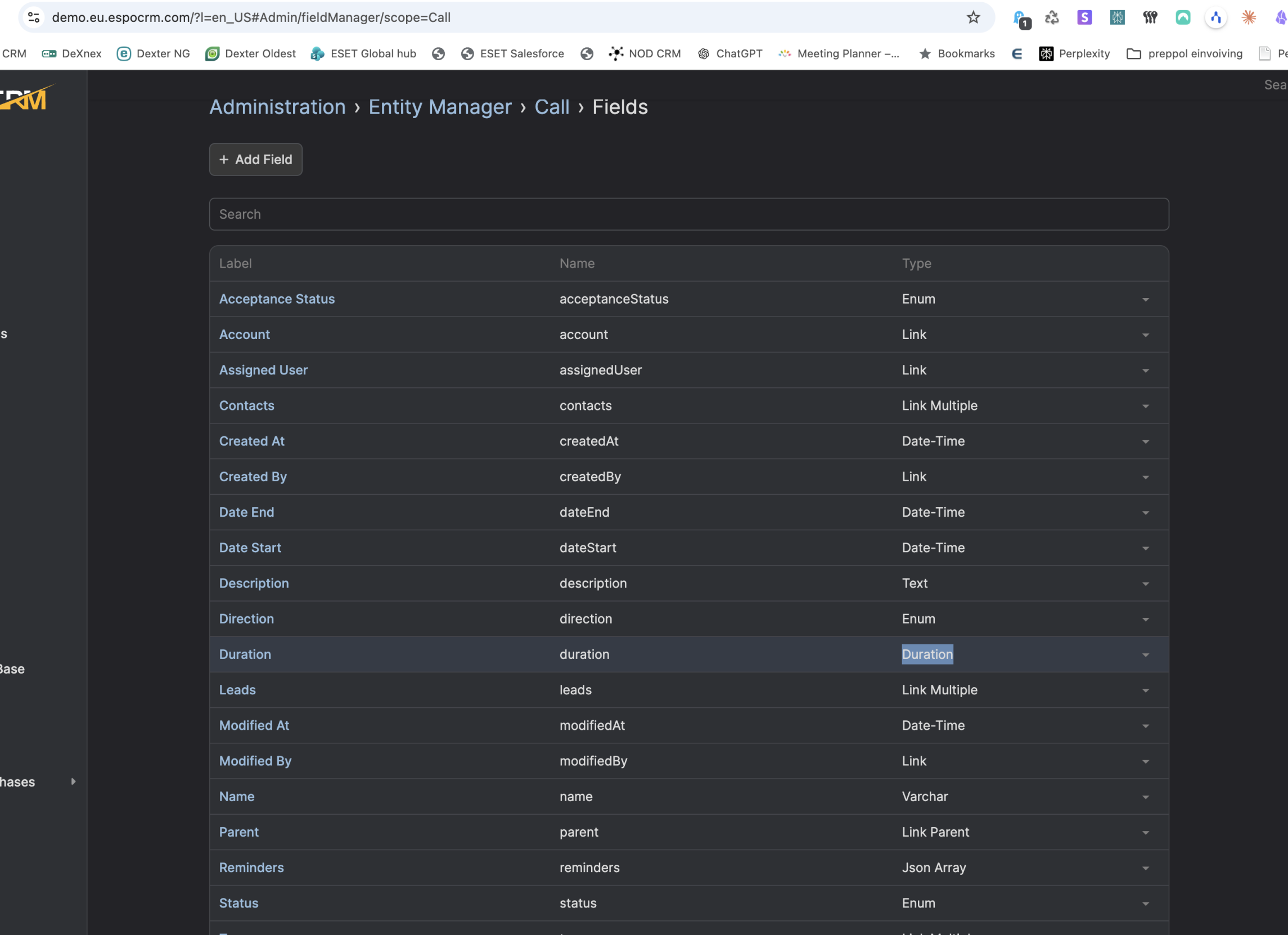
Task: Open Contacts field
Action: pyautogui.click(x=246, y=406)
